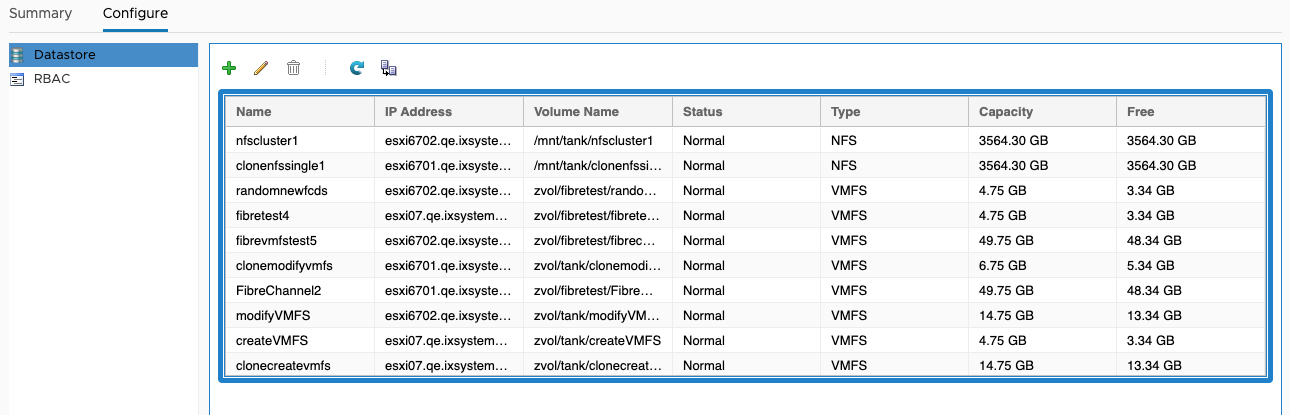Viewport: 1290px width, 415px height.
Task: Click the IP Address column header
Action: coord(418,112)
